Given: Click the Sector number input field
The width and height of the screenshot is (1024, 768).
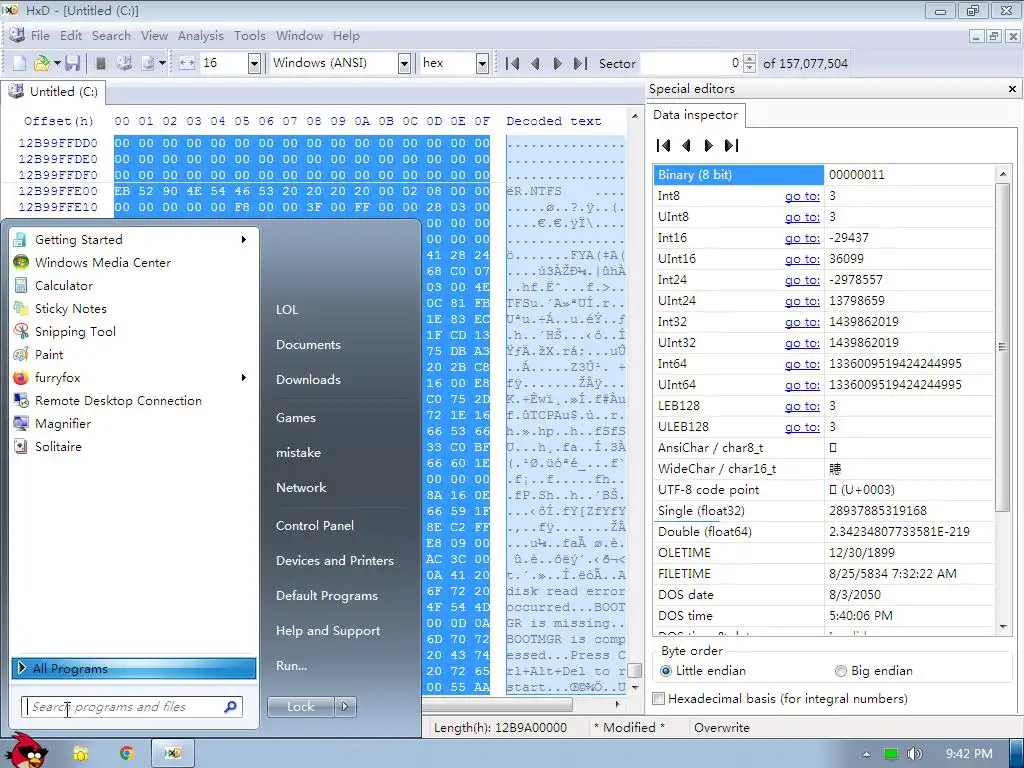Looking at the screenshot, I should pyautogui.click(x=691, y=63).
